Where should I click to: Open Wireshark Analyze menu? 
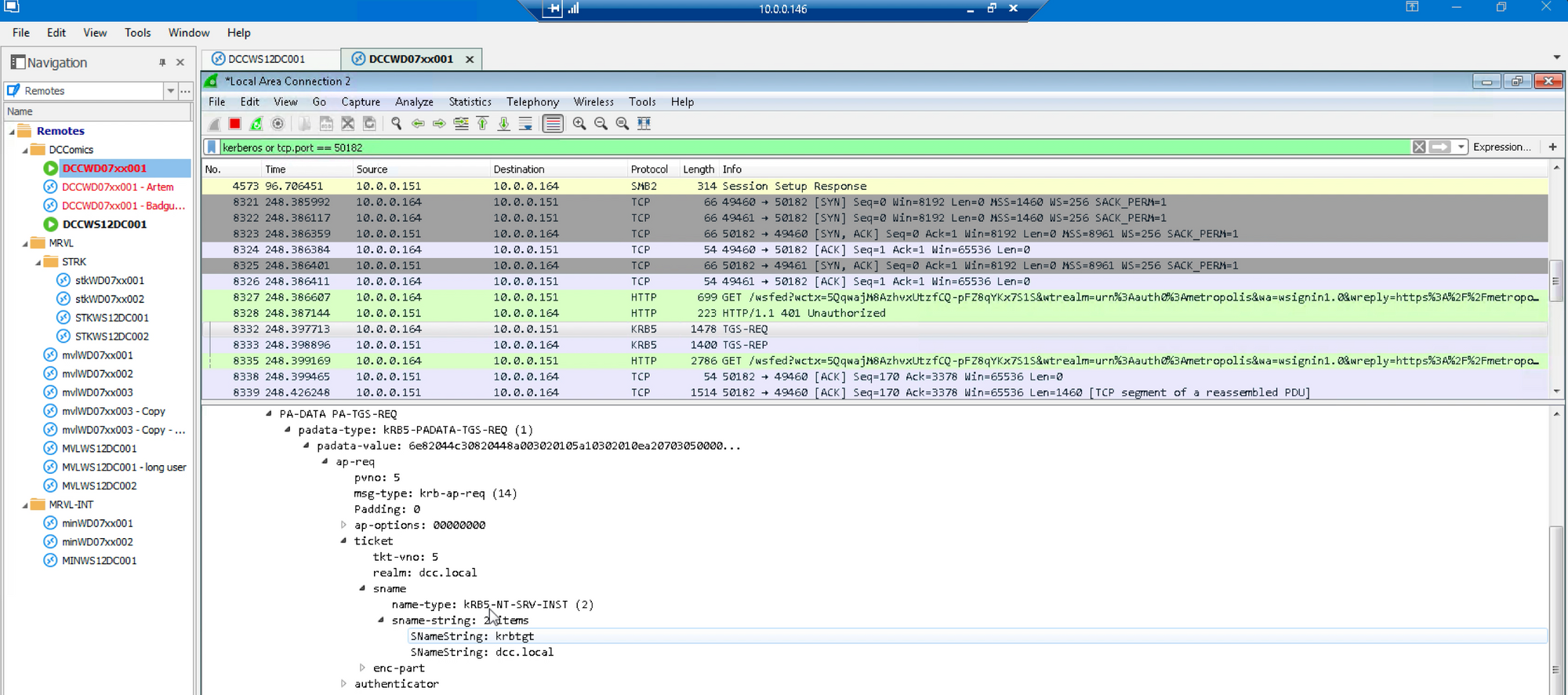pyautogui.click(x=414, y=102)
